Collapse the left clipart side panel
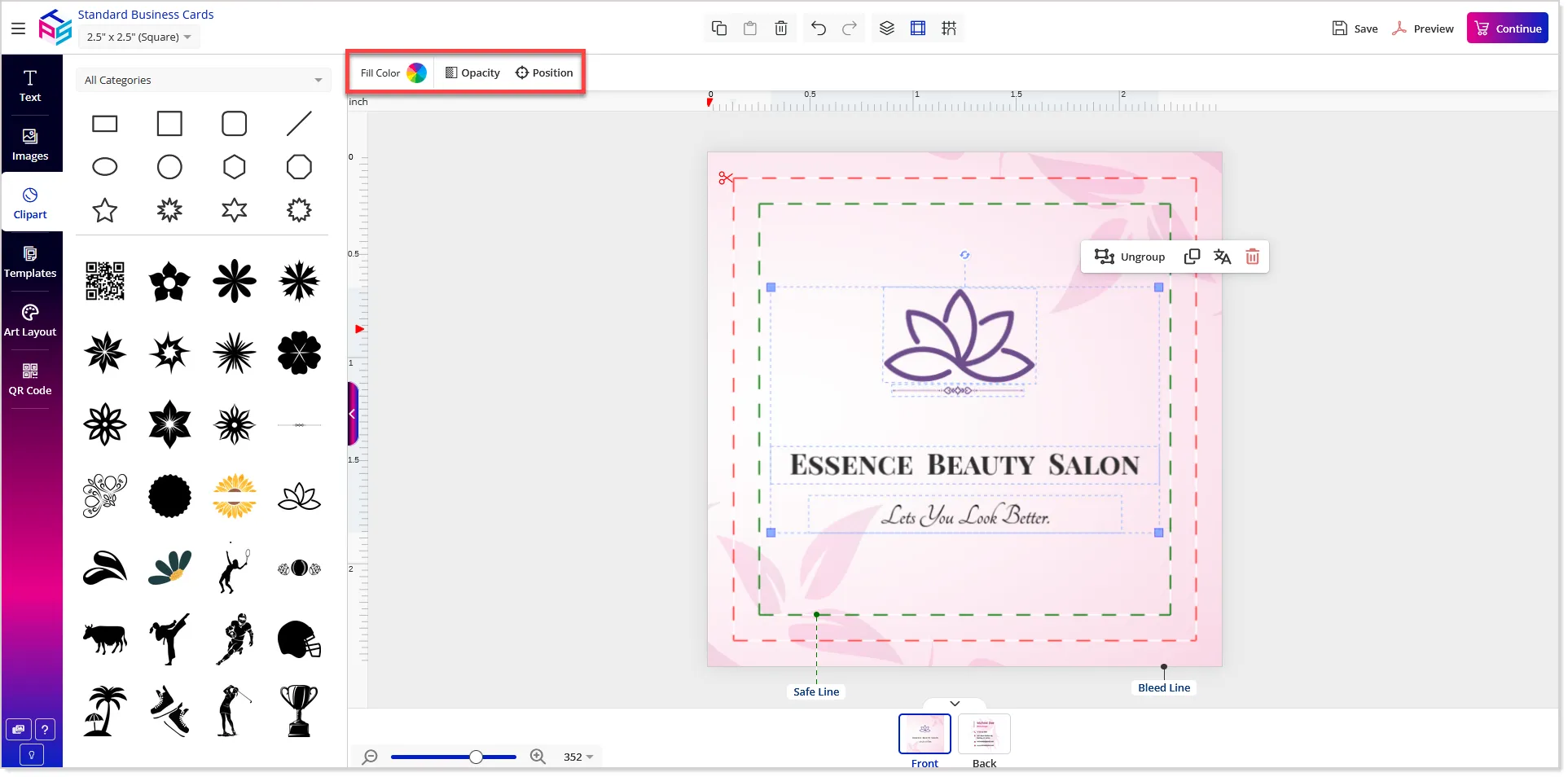The width and height of the screenshot is (1568, 777). click(353, 414)
